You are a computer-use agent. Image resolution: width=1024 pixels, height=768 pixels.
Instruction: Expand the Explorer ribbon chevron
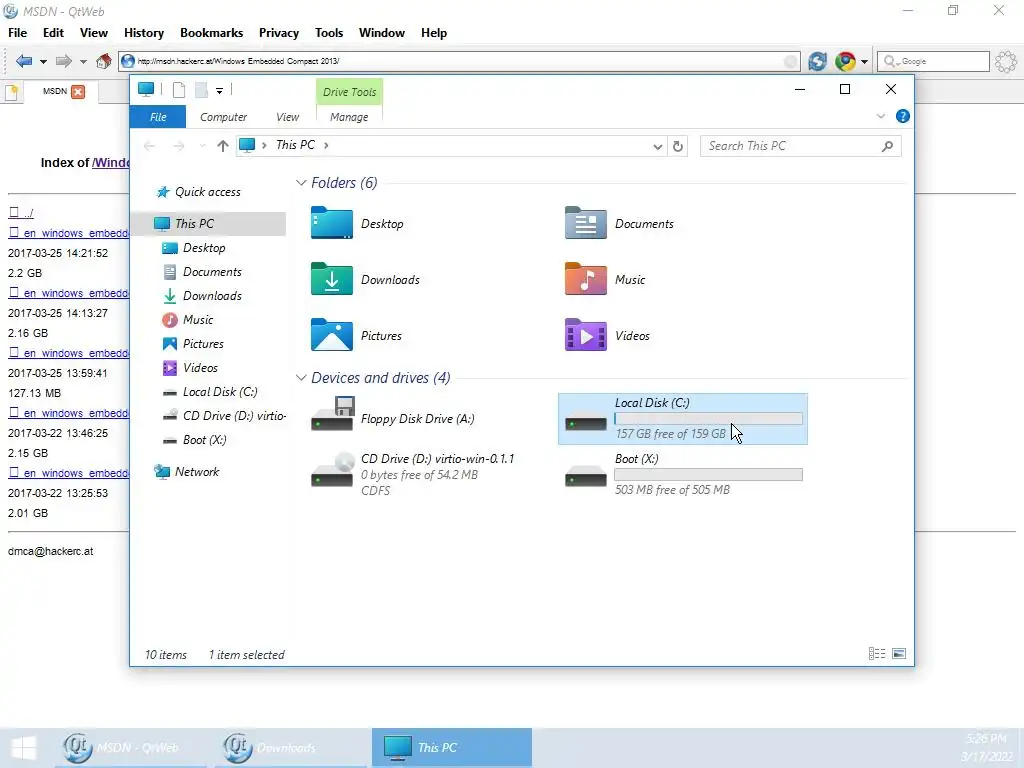pyautogui.click(x=880, y=116)
